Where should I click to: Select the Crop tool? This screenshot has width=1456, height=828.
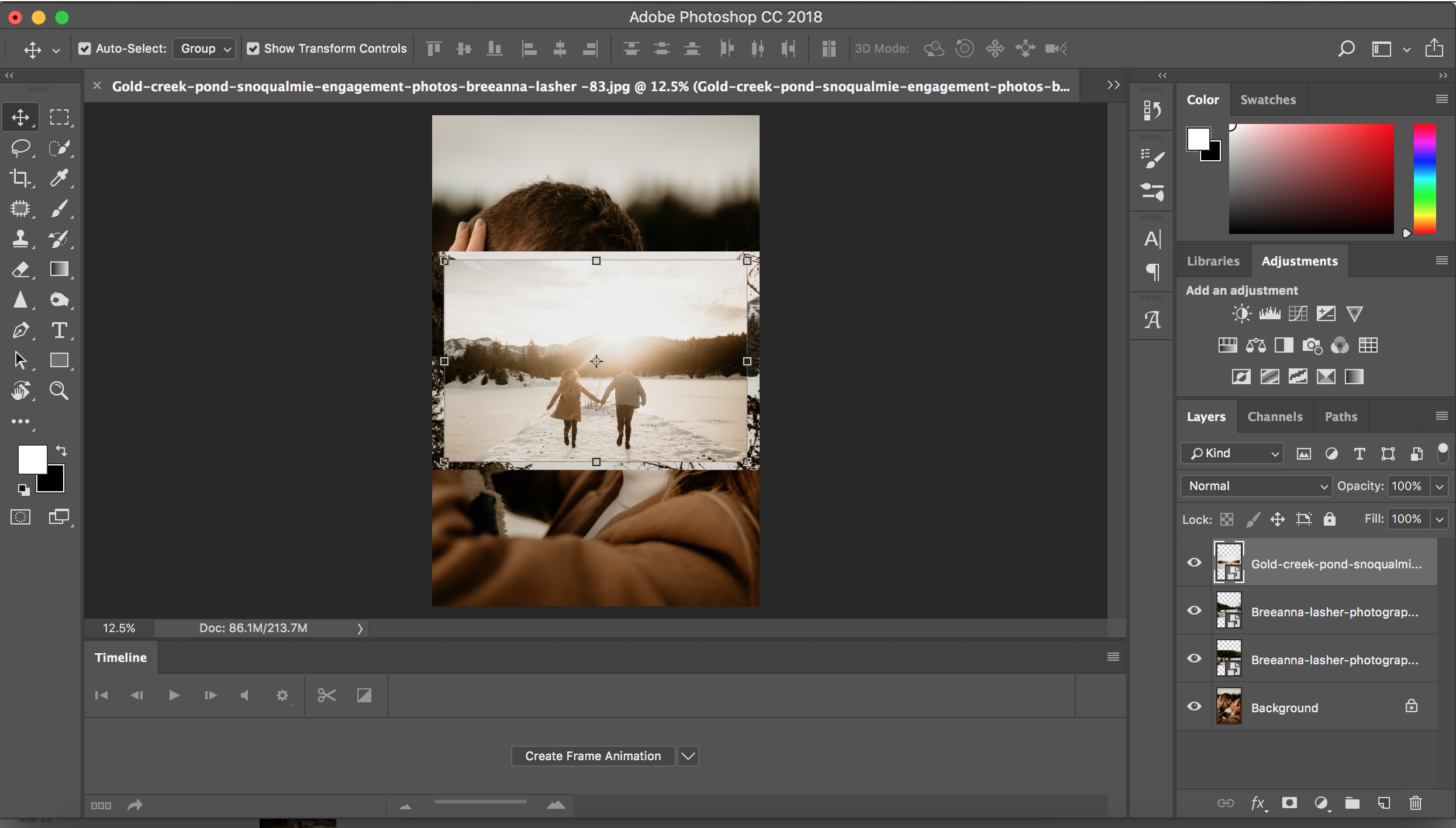click(x=20, y=178)
